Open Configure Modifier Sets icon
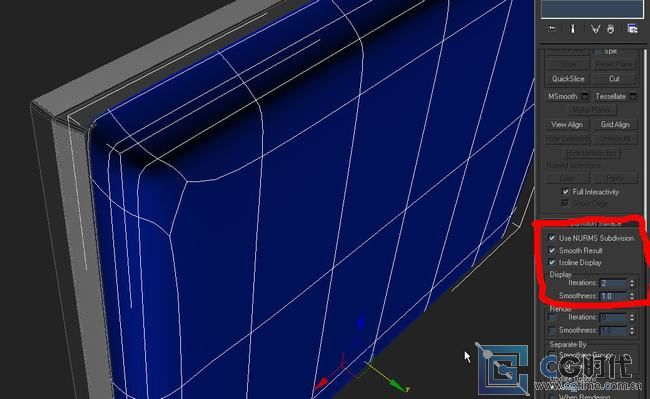 pos(632,29)
